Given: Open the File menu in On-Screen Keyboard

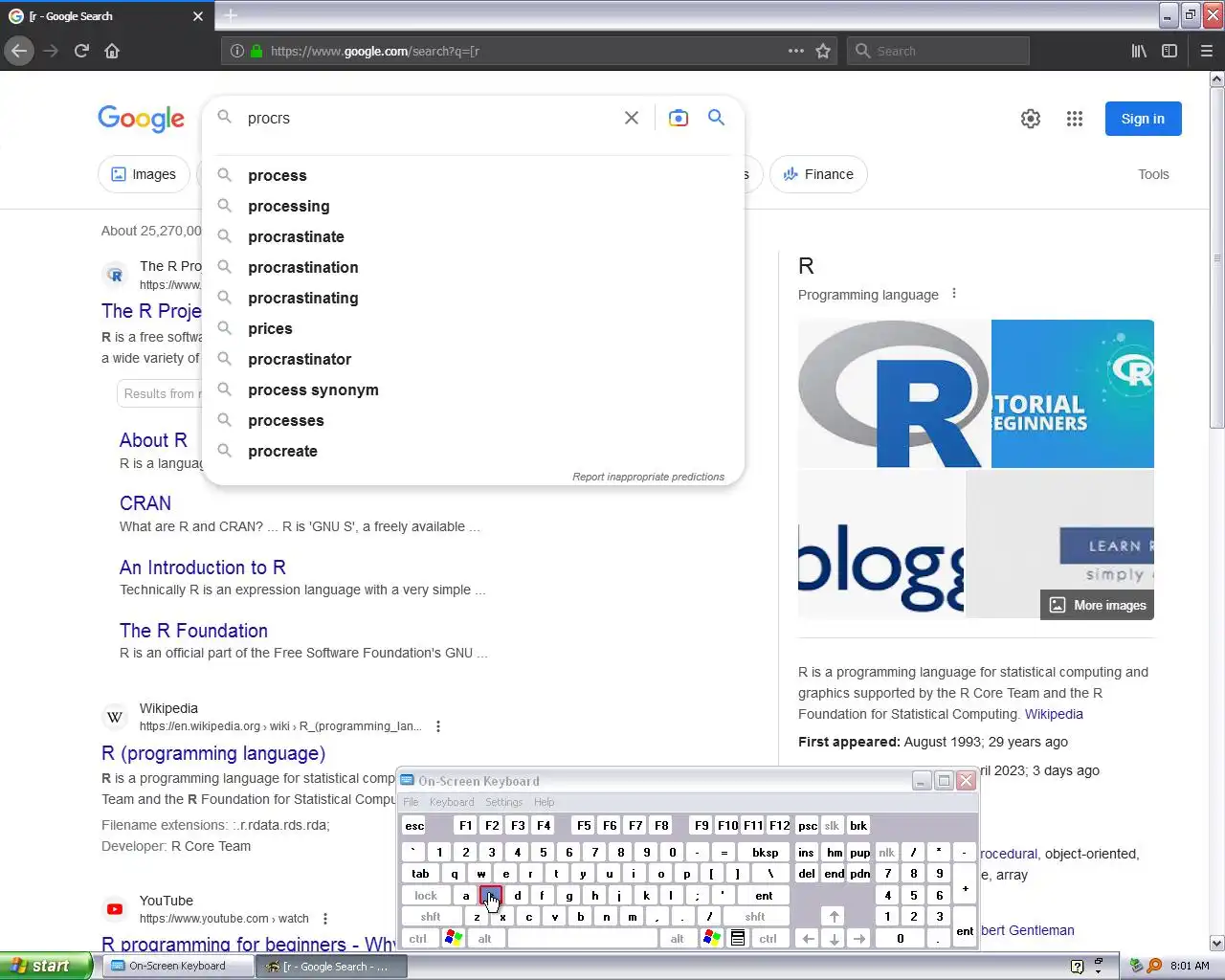Looking at the screenshot, I should (x=411, y=802).
